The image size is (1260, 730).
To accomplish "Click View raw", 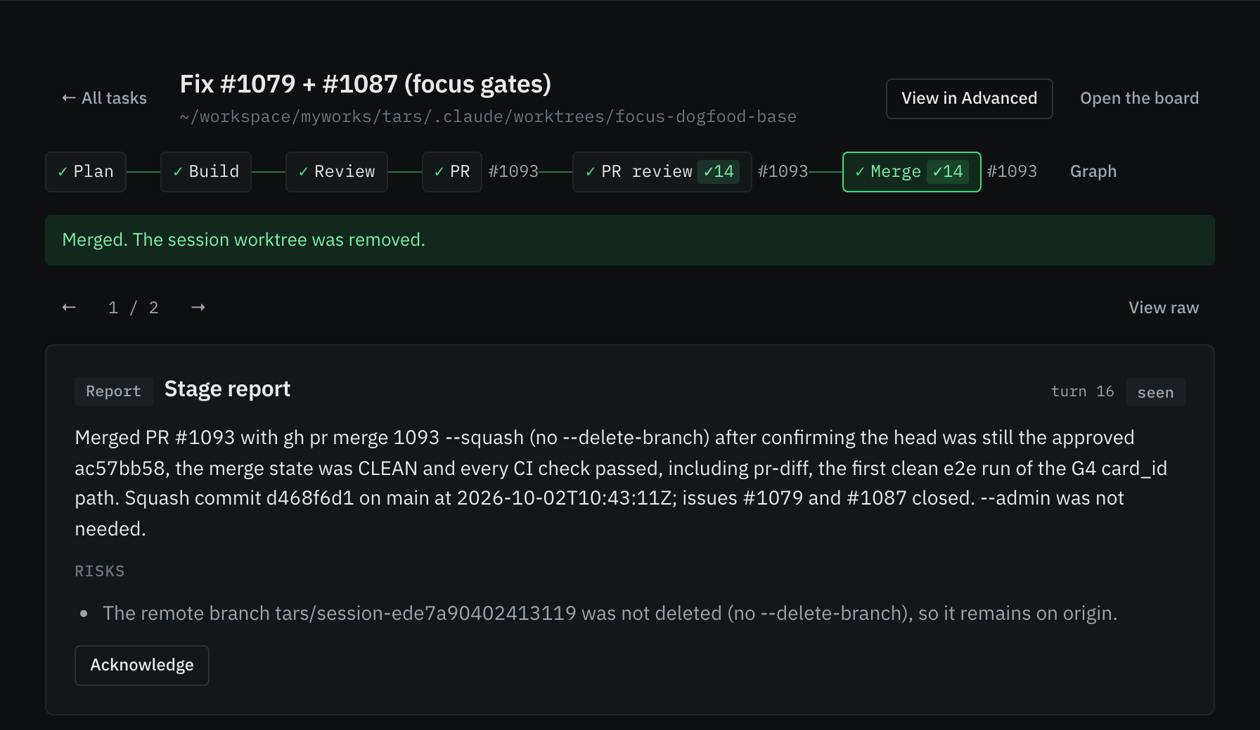I will 1164,308.
